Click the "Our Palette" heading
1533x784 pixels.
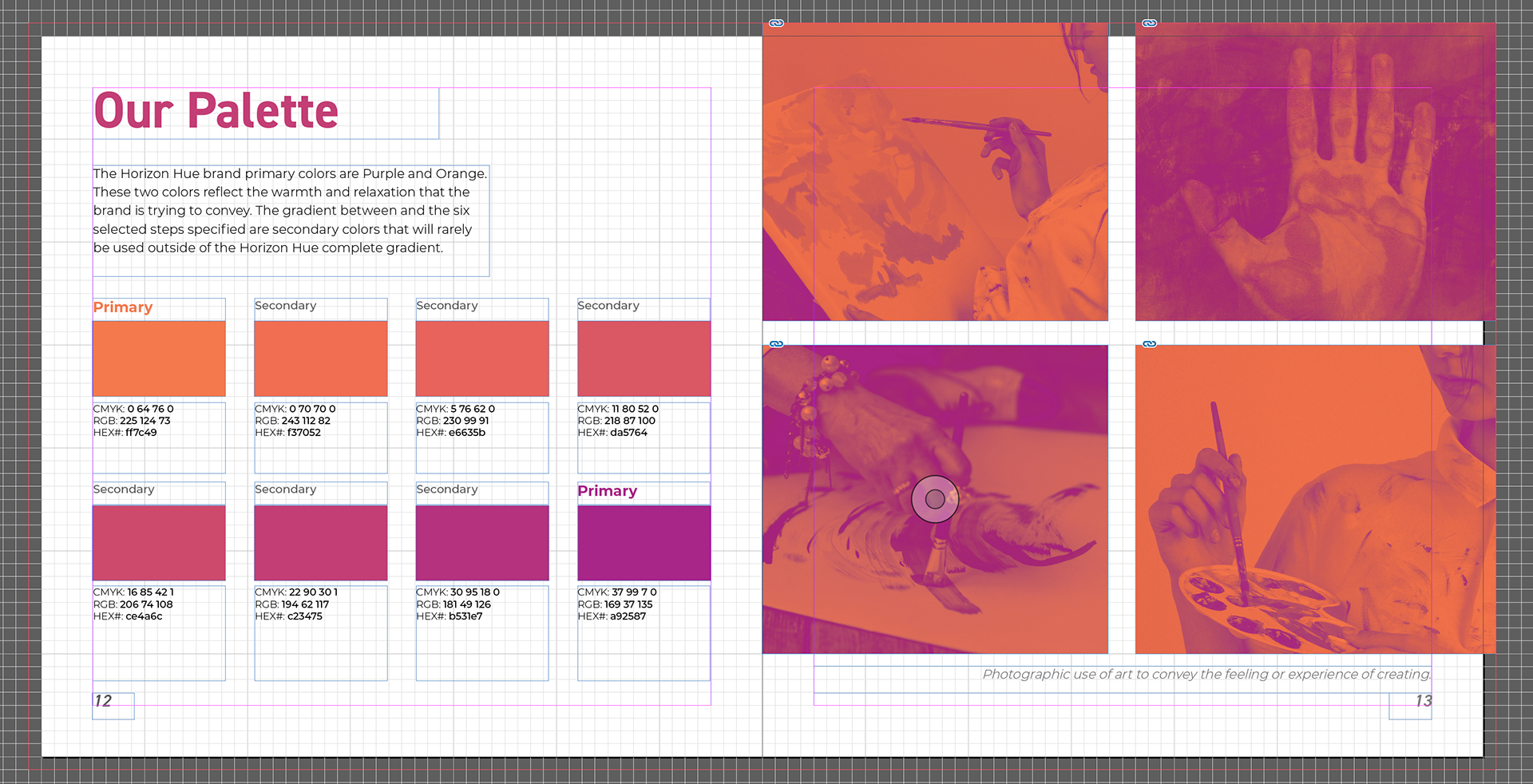(x=216, y=111)
